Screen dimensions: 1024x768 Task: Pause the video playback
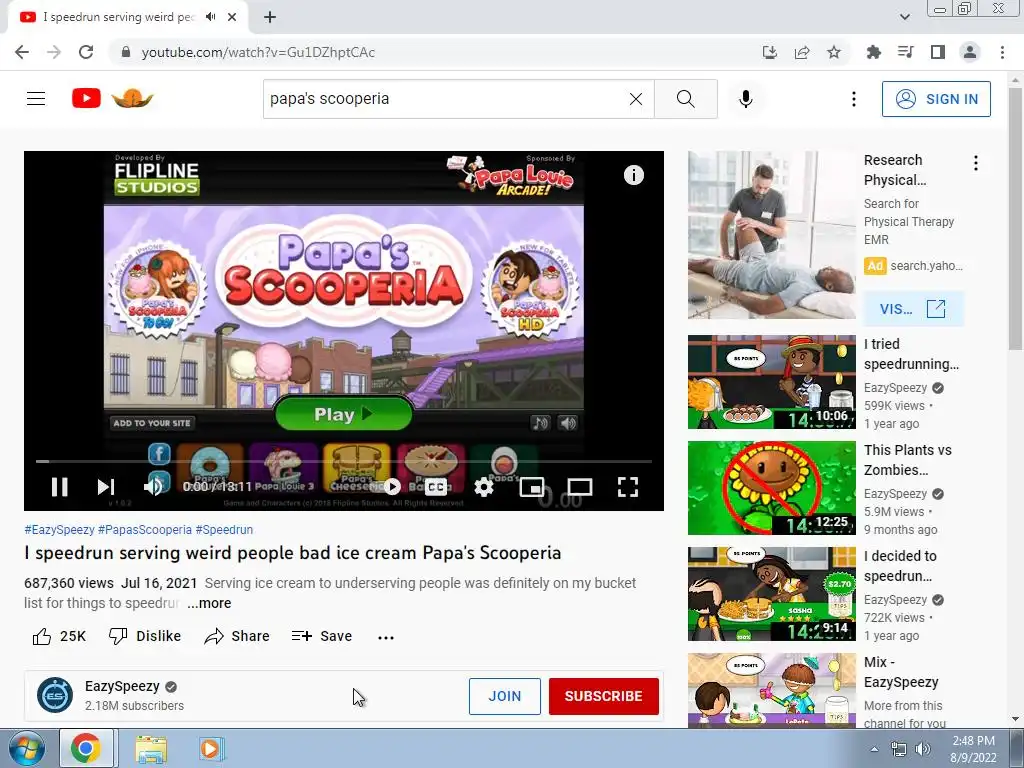pos(59,487)
